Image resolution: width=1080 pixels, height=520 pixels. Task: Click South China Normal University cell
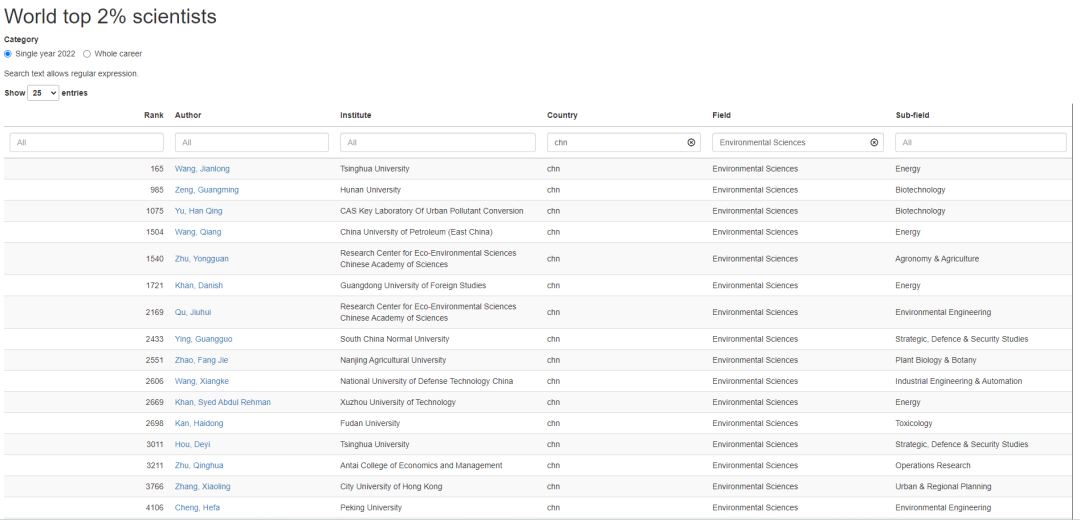pos(395,340)
